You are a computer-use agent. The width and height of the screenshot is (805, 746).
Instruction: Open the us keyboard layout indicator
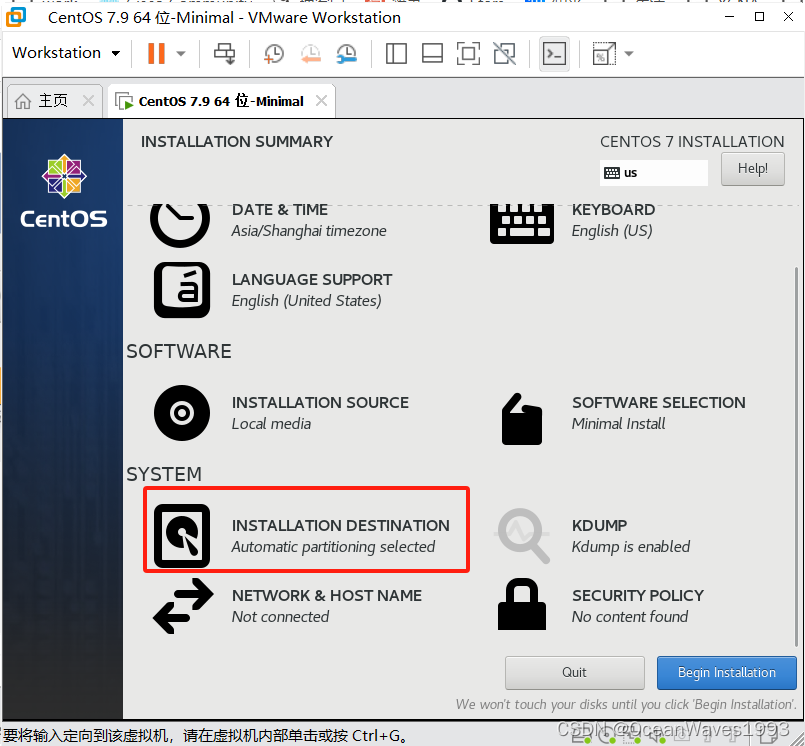pyautogui.click(x=654, y=173)
